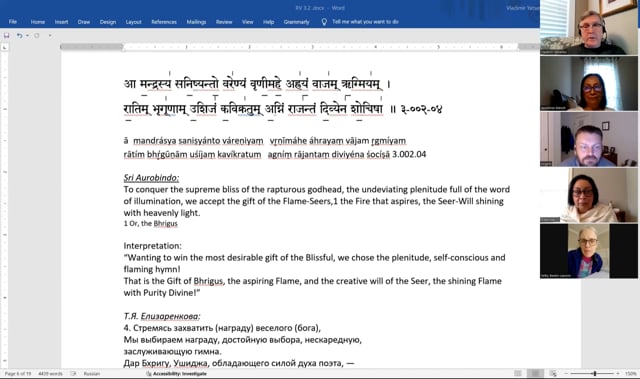Image resolution: width=640 pixels, height=379 pixels.
Task: Open the Grammarly ribbon tab
Action: tap(297, 22)
